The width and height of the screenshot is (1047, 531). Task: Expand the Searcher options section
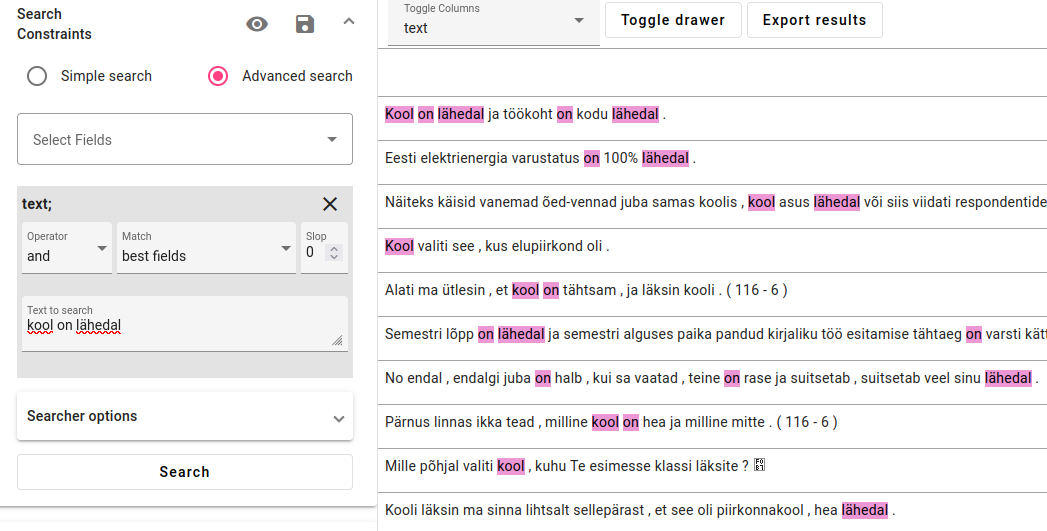tap(185, 416)
